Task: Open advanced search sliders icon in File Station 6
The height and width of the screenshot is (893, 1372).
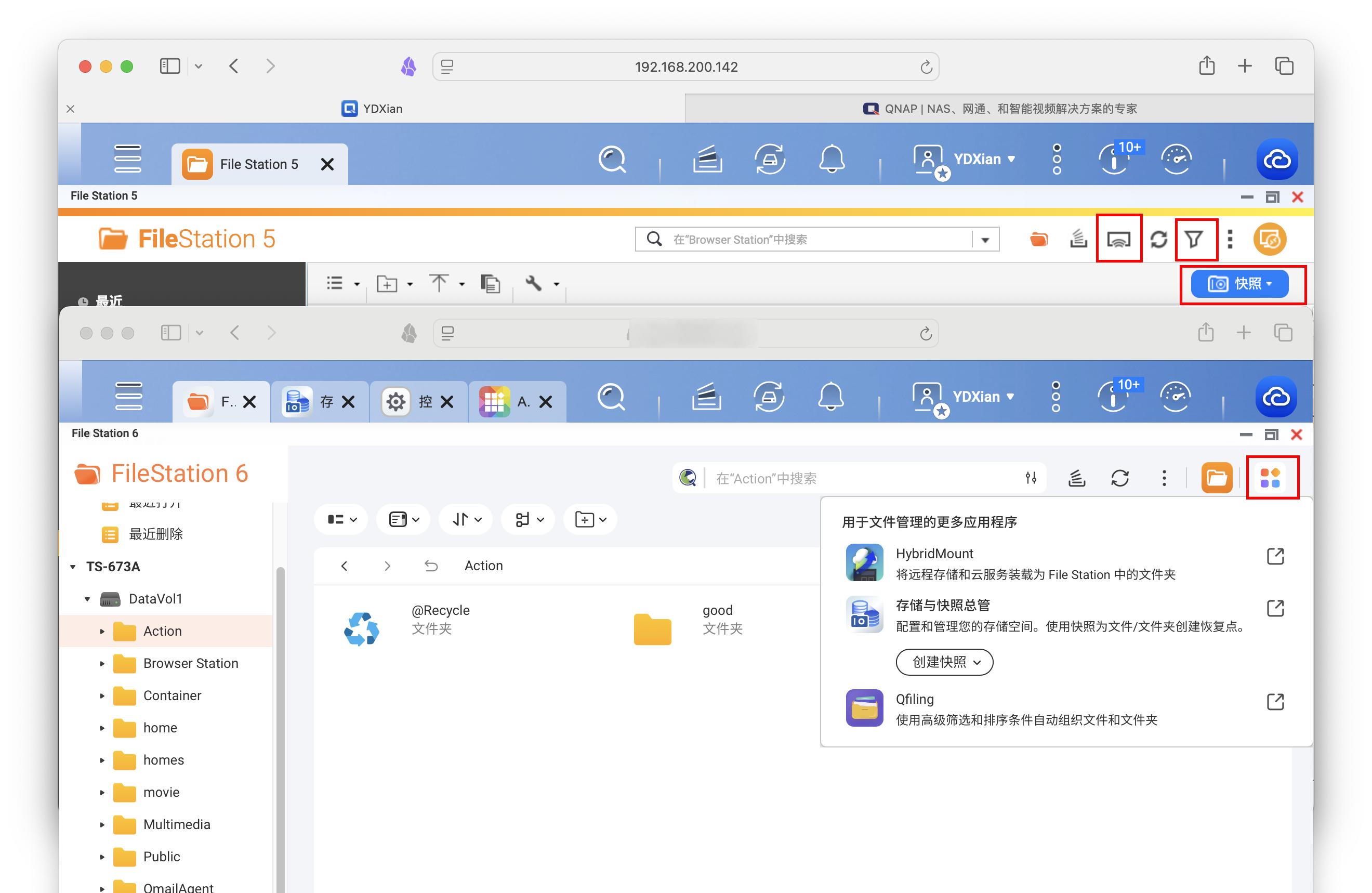Action: [x=1031, y=478]
